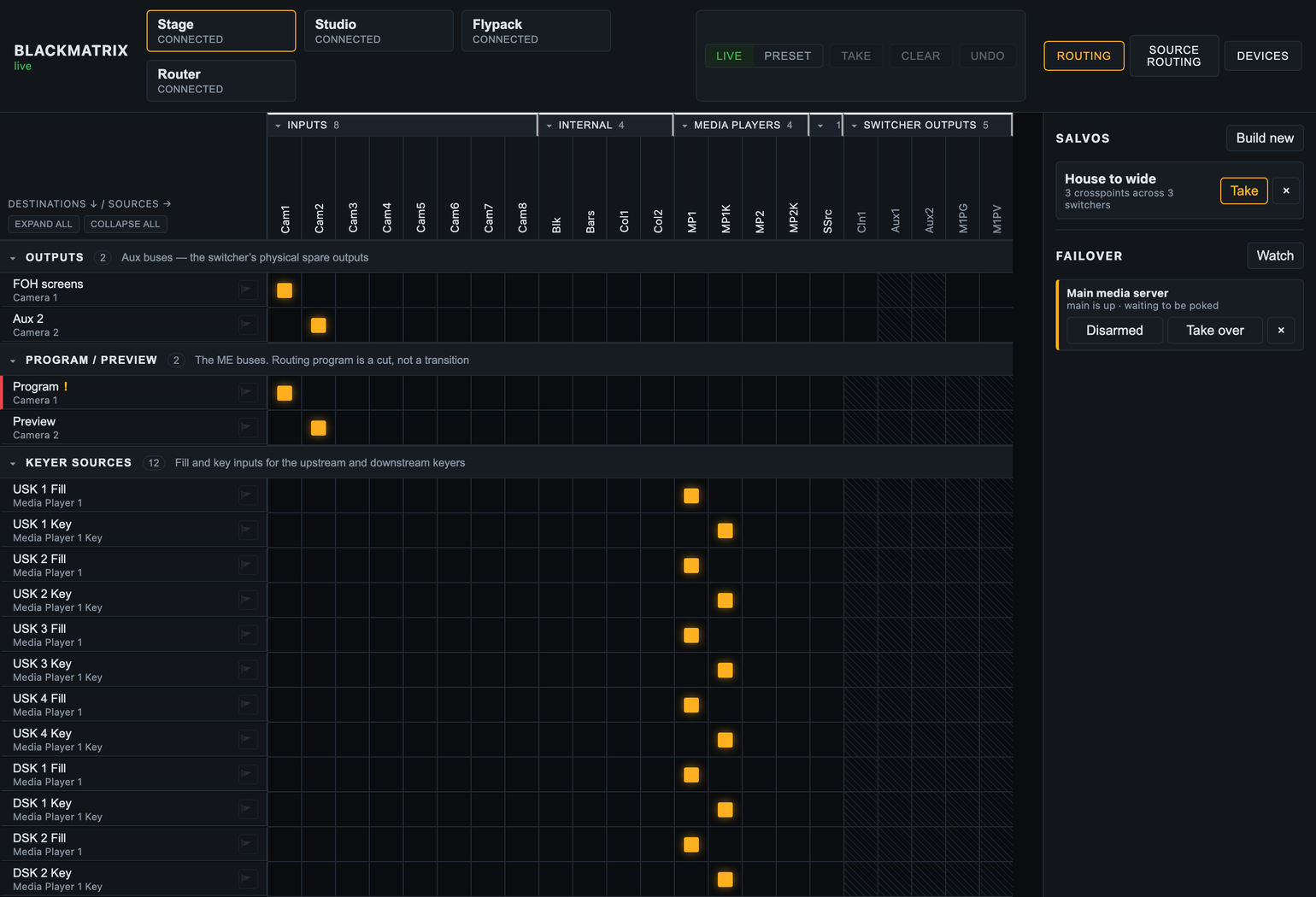Click the flag icon on Aux 2 row

point(248,325)
